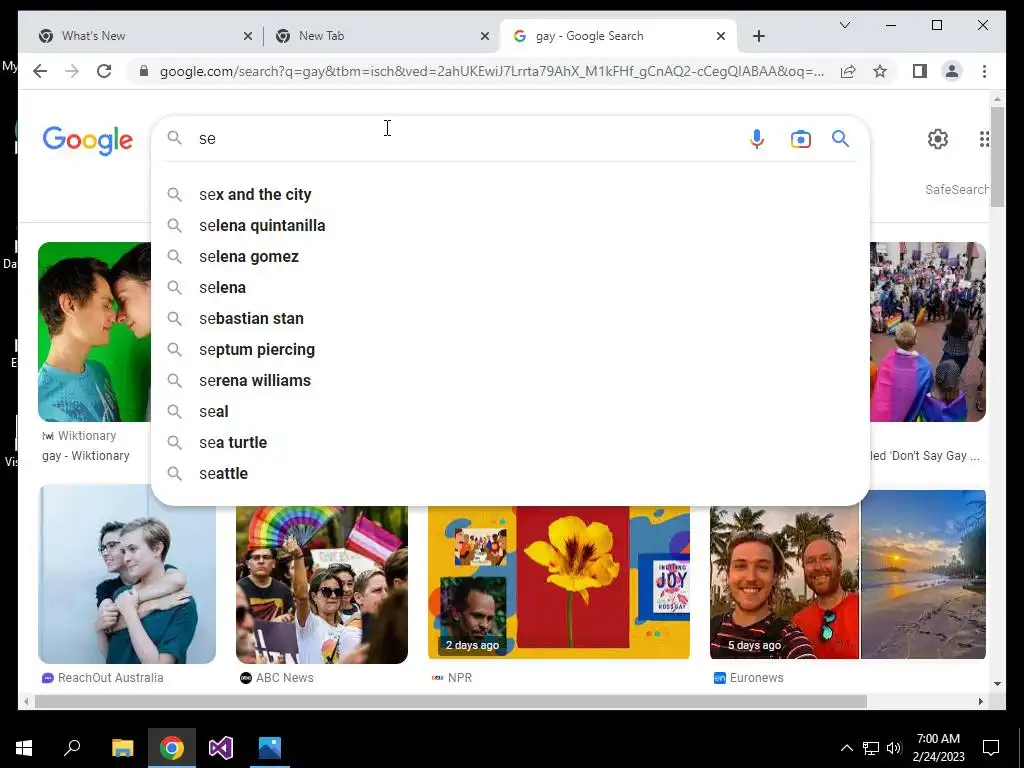Viewport: 1024px width, 768px height.
Task: Click the voice search microphone icon
Action: pyautogui.click(x=756, y=139)
